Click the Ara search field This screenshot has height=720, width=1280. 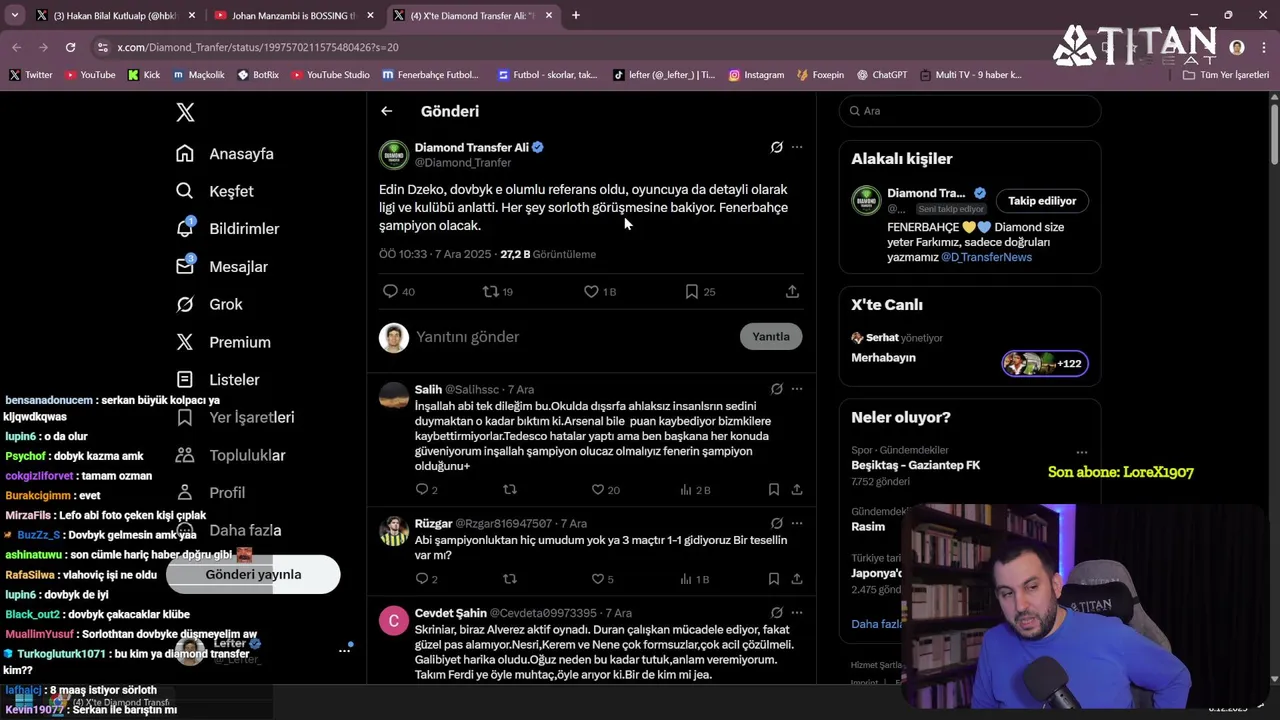tap(970, 111)
